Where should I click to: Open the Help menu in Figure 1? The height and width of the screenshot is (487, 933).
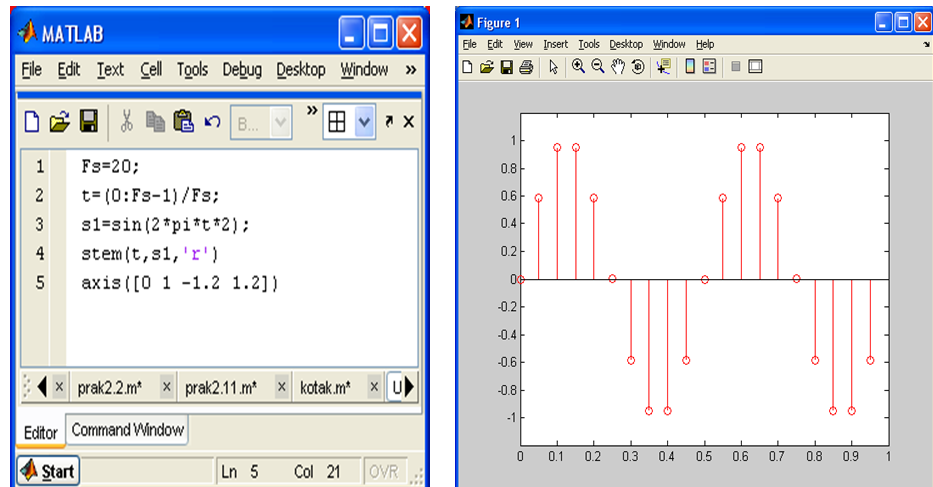point(705,44)
